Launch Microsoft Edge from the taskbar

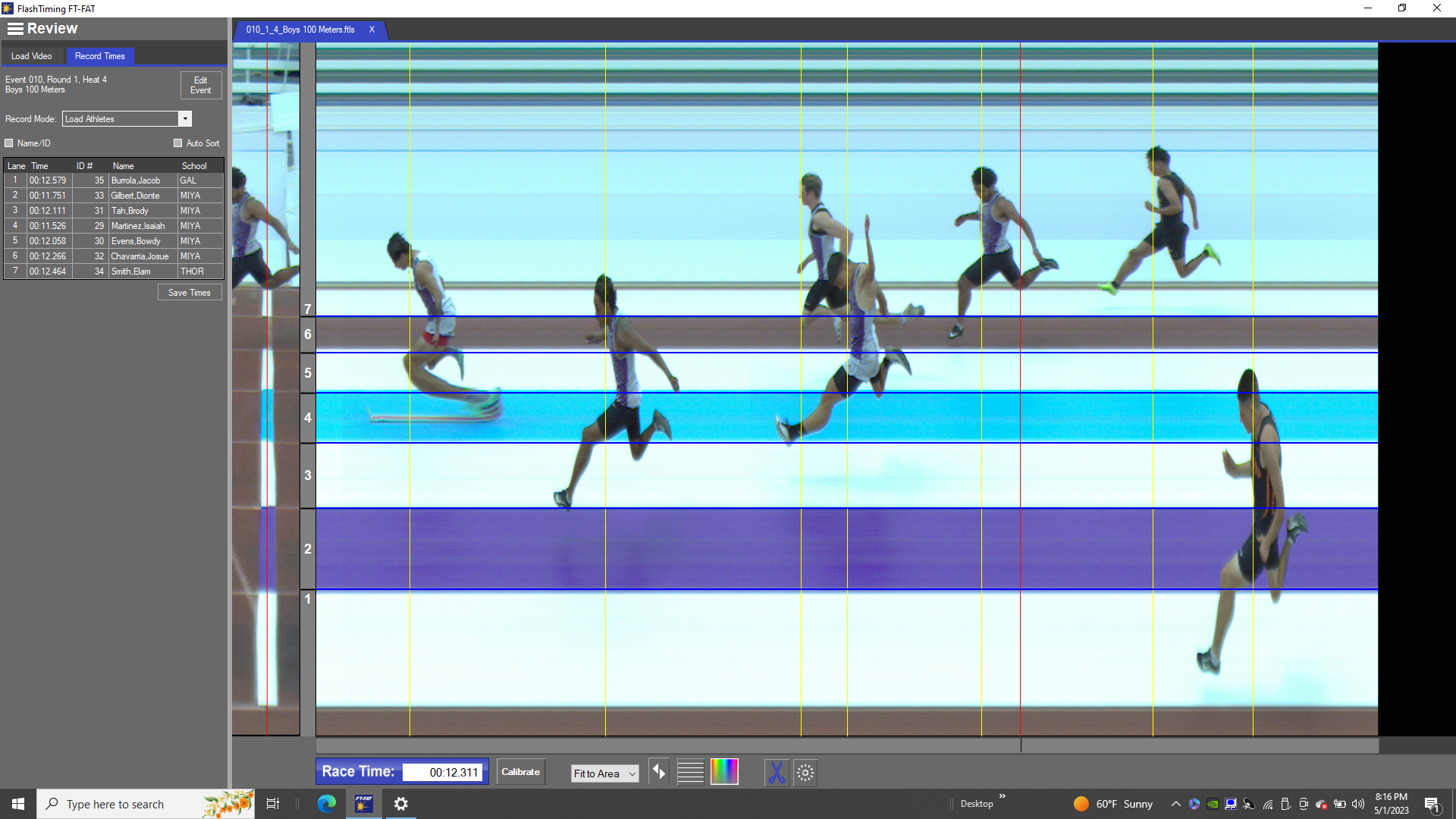tap(327, 804)
